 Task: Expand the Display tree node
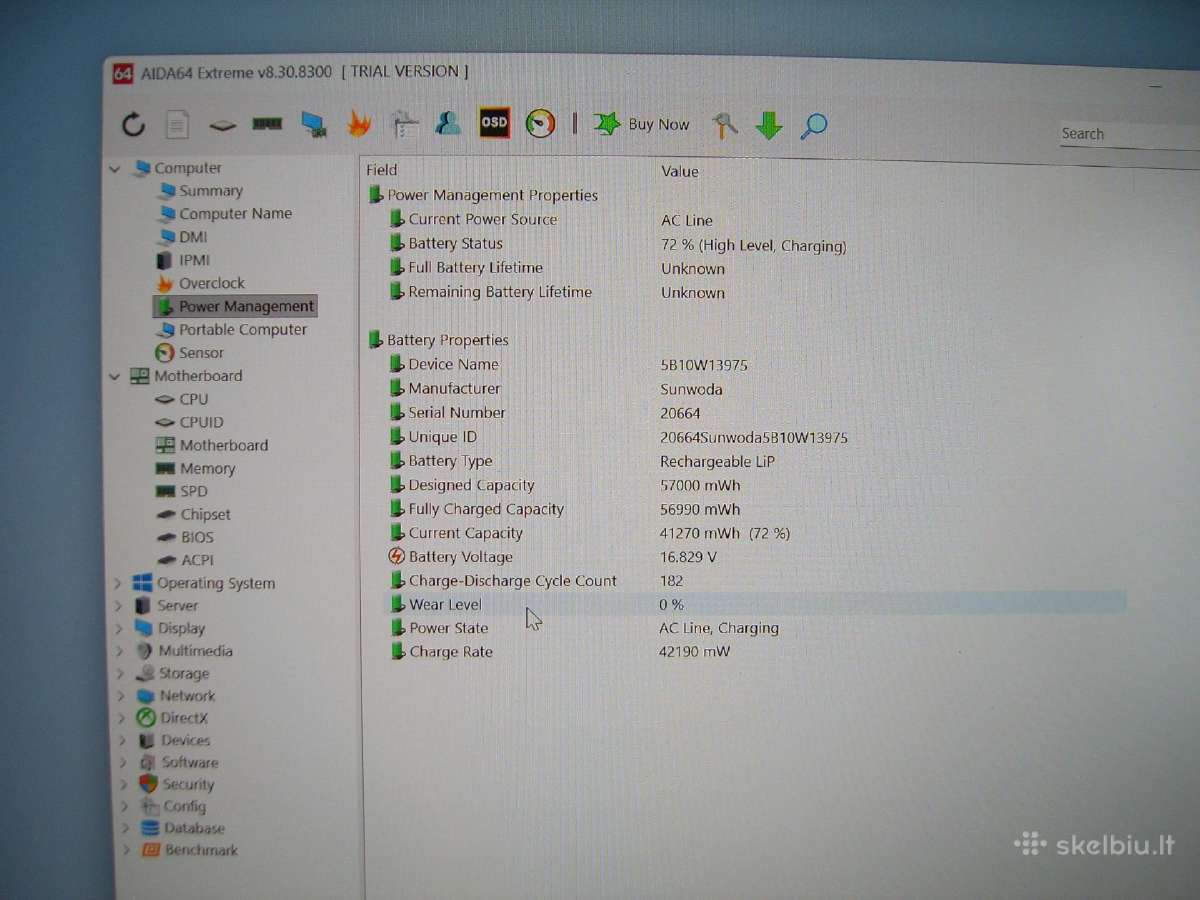click(x=119, y=628)
